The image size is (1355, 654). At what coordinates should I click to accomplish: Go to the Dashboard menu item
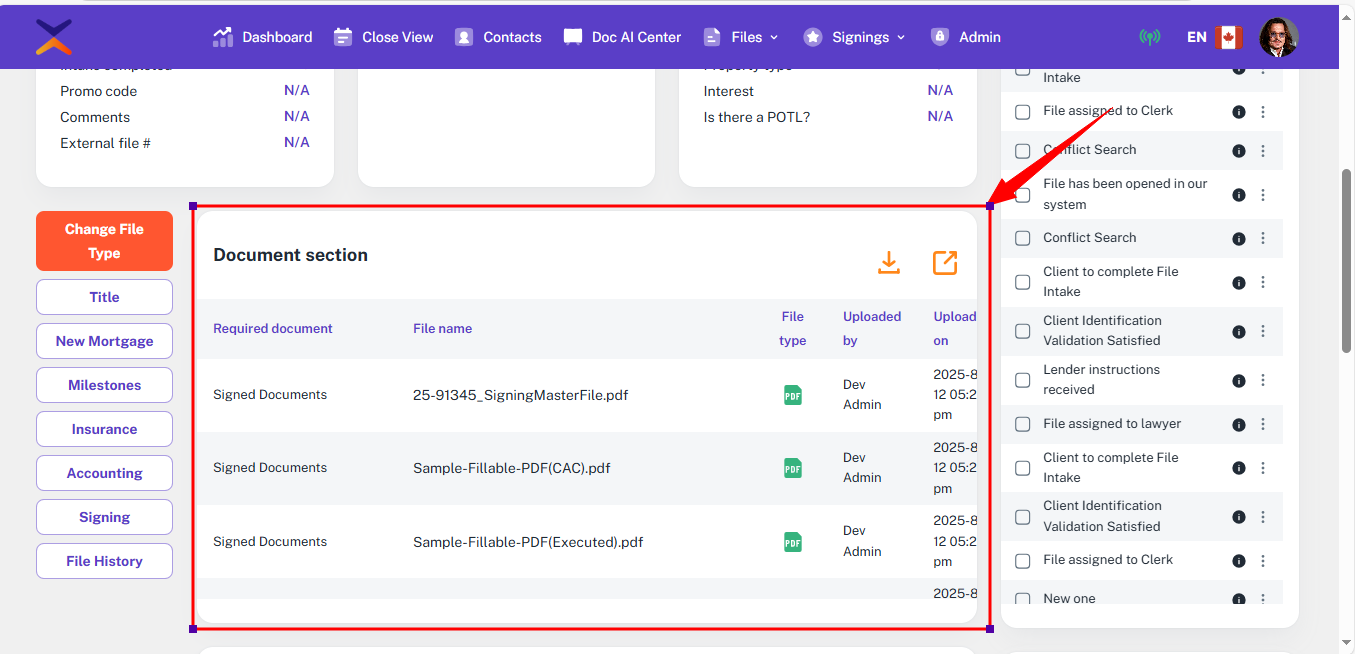pyautogui.click(x=263, y=37)
